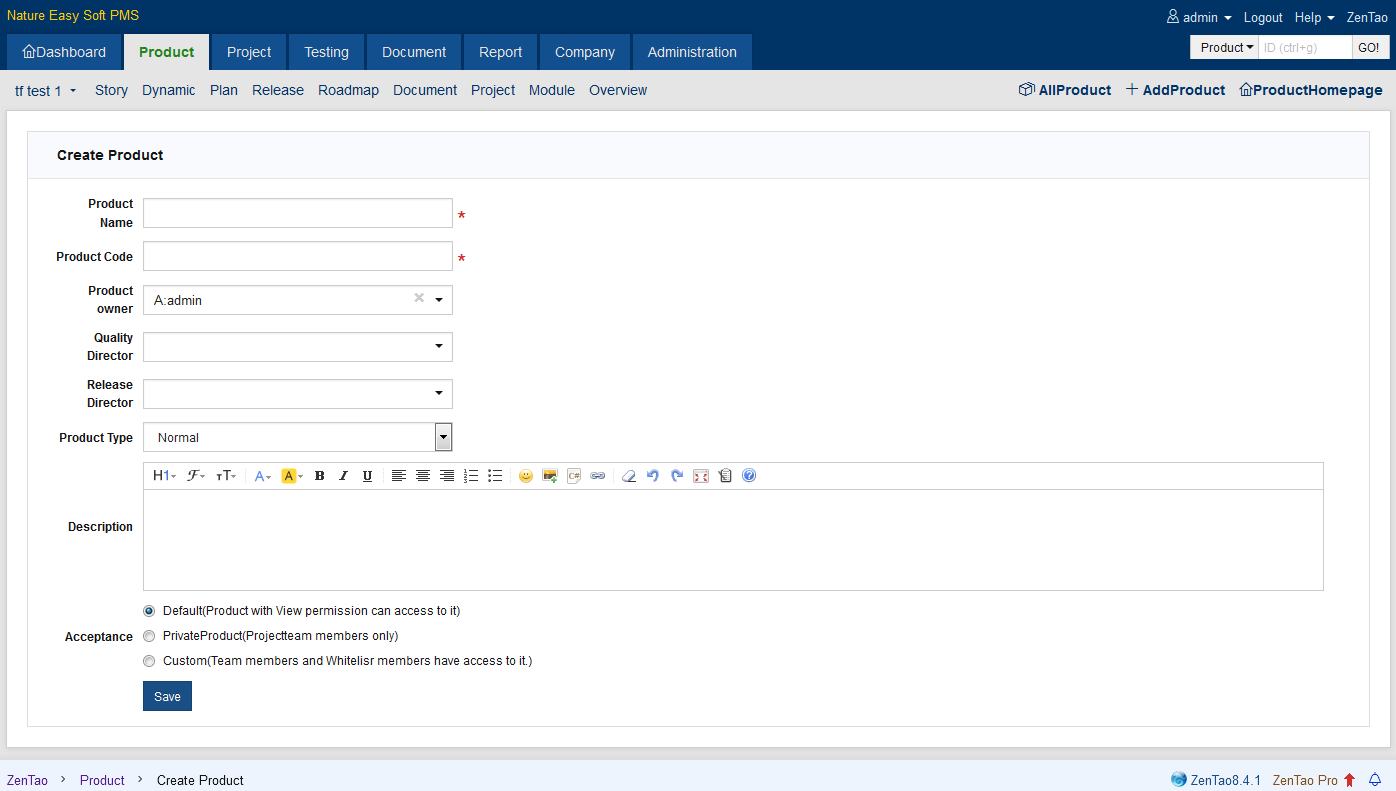The height and width of the screenshot is (791, 1396).
Task: Choose the PrivateProduct radio option
Action: 150,636
